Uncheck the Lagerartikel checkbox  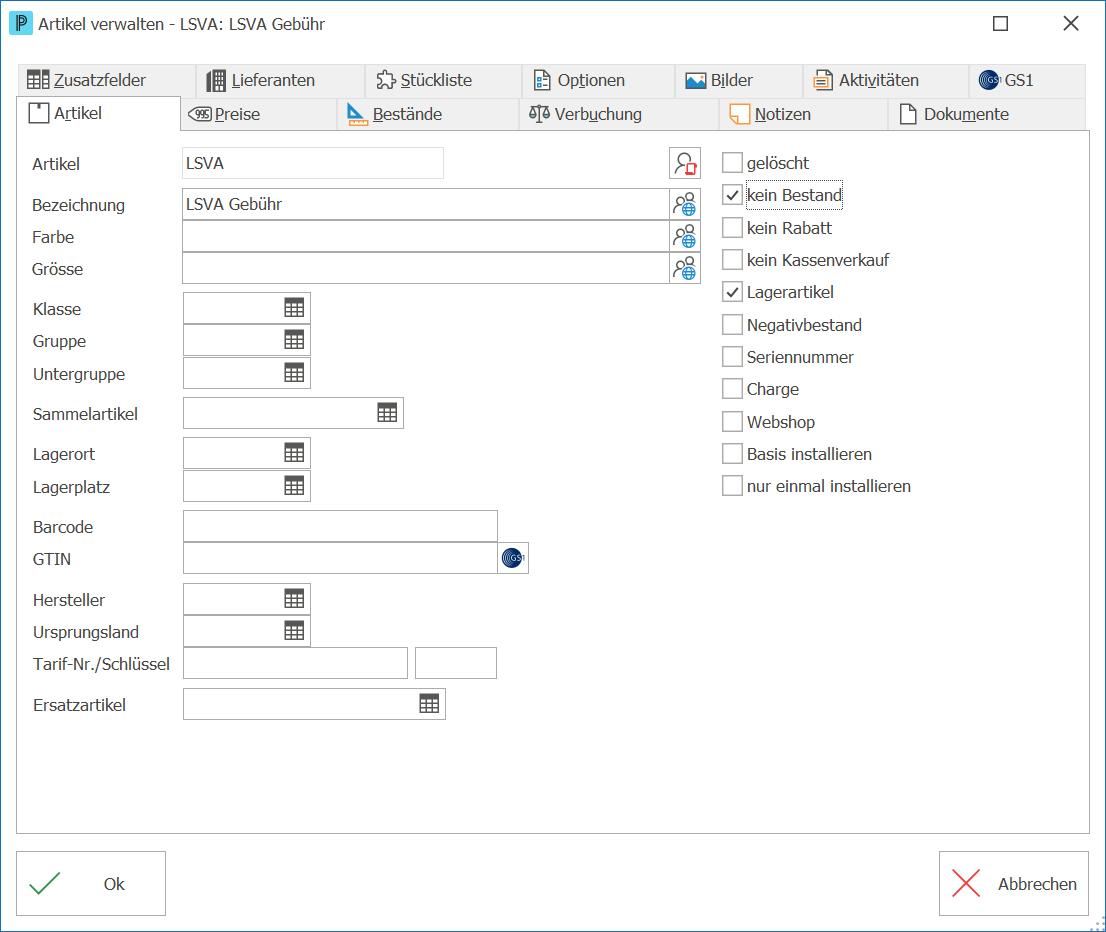[x=732, y=292]
